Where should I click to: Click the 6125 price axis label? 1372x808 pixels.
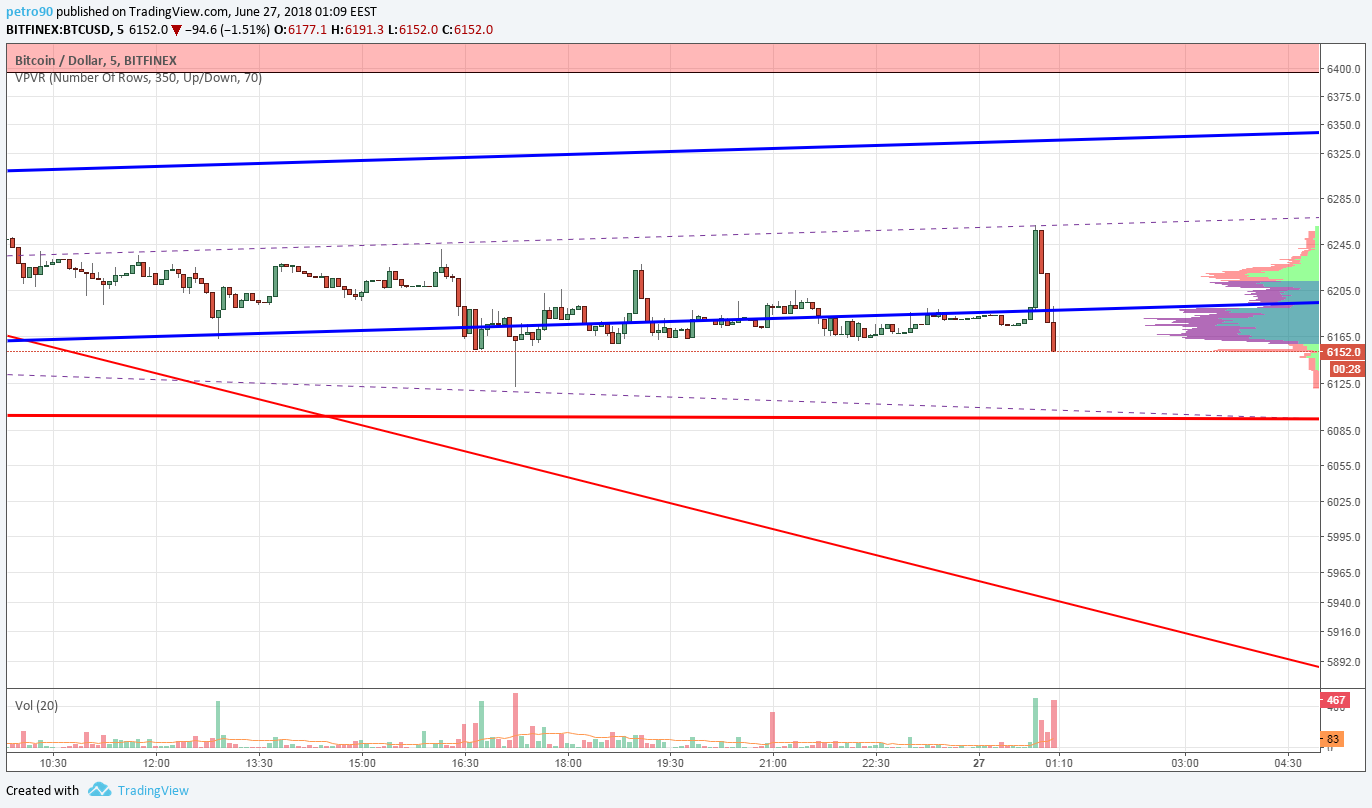(1345, 384)
